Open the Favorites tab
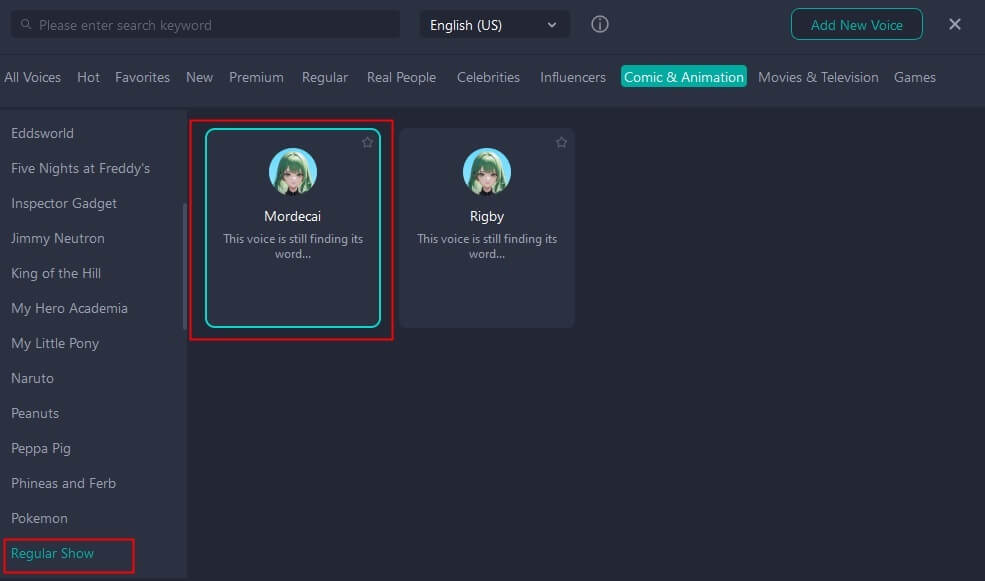 (x=142, y=77)
